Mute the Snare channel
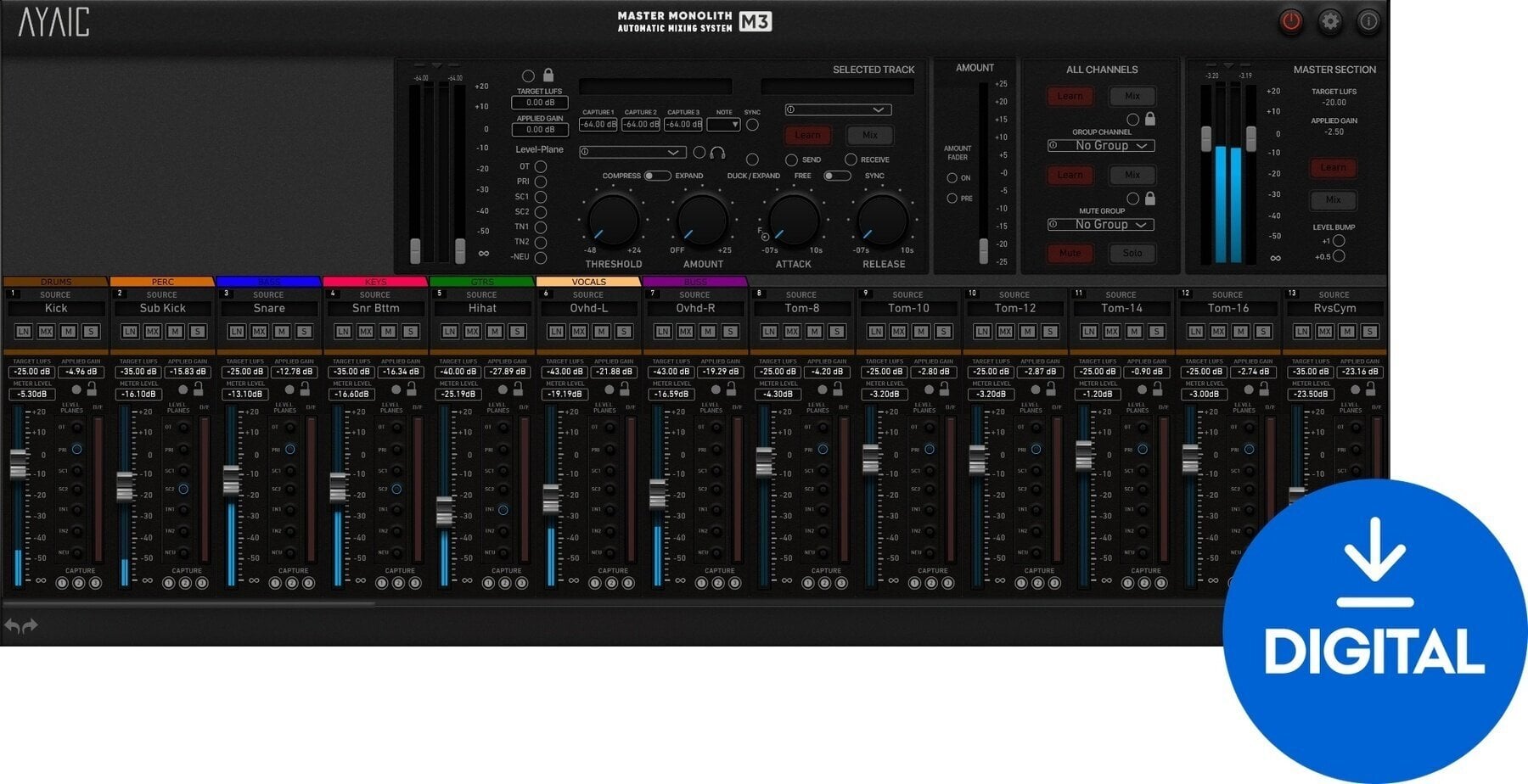 click(x=281, y=332)
